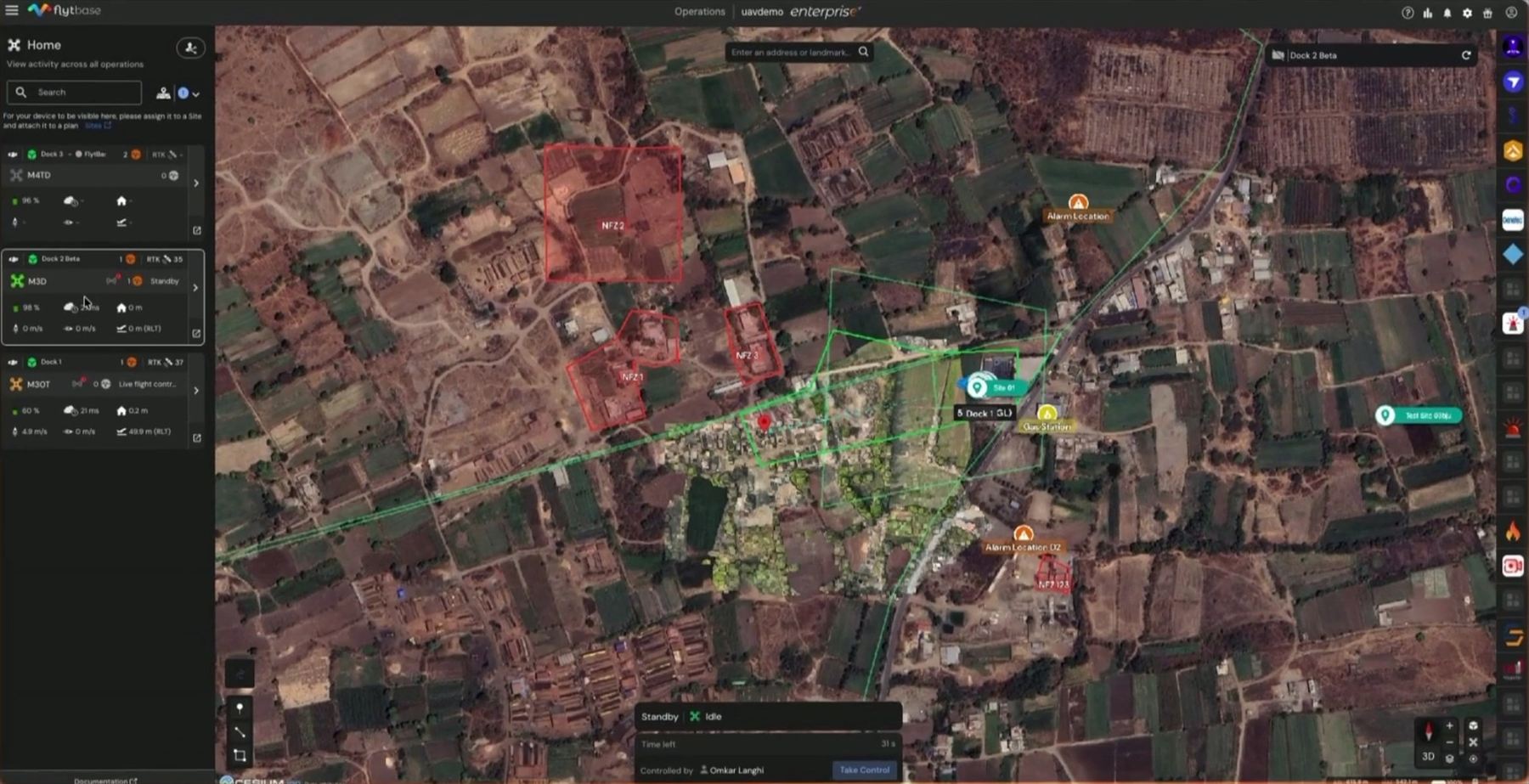Image resolution: width=1529 pixels, height=784 pixels.
Task: Click the add user icon beside Home
Action: coord(190,48)
